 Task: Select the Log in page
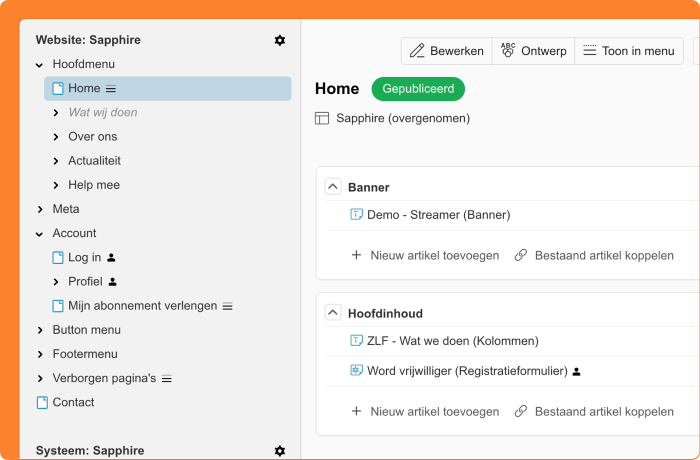(x=84, y=258)
